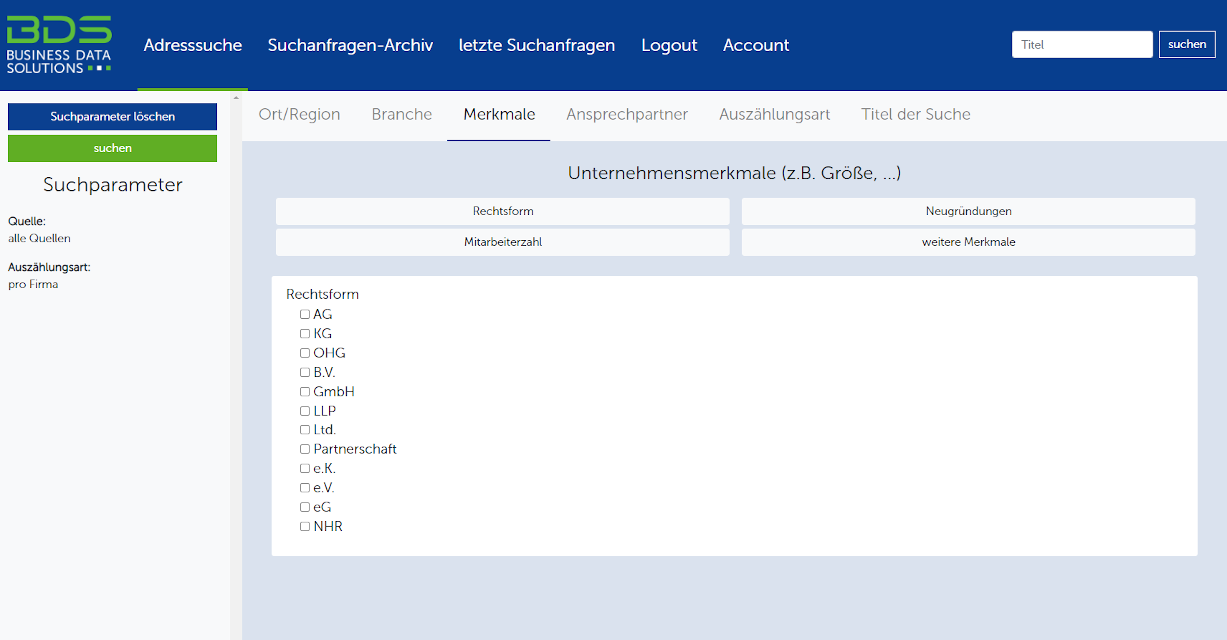Go to the Ansprechpartner tab
The height and width of the screenshot is (640, 1227).
(626, 114)
